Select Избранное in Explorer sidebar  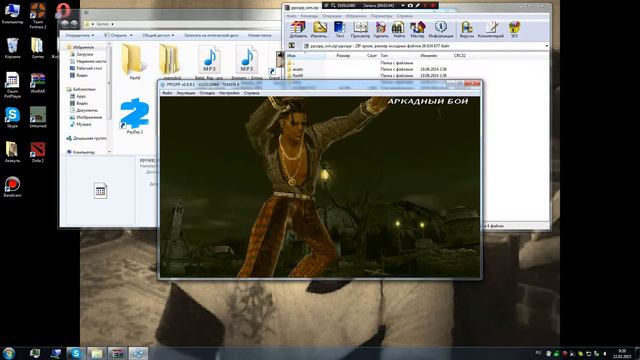point(80,47)
